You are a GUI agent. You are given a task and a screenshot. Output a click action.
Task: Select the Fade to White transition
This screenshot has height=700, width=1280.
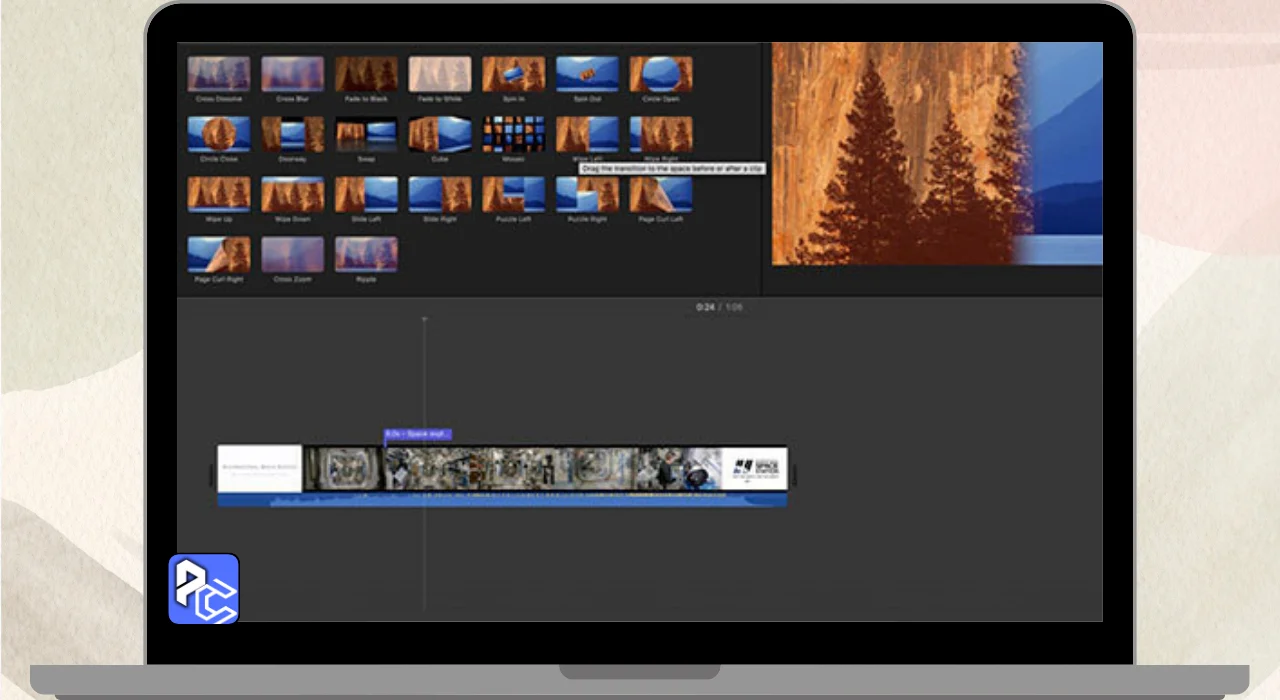coord(440,74)
